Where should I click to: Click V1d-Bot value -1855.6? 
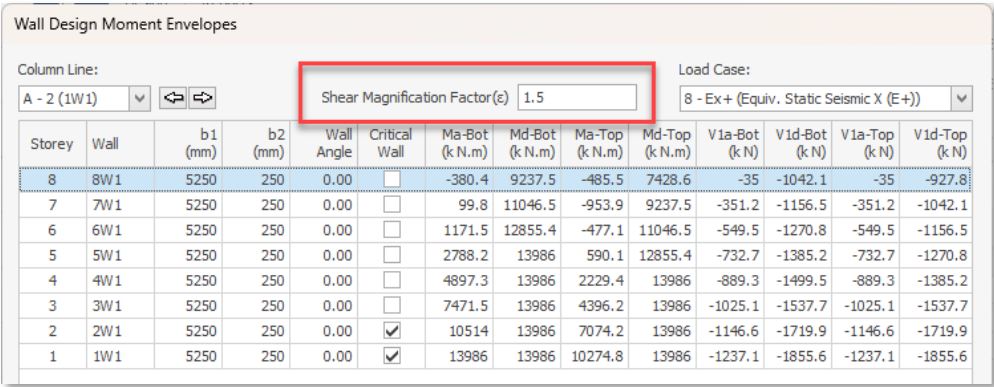tap(801, 357)
